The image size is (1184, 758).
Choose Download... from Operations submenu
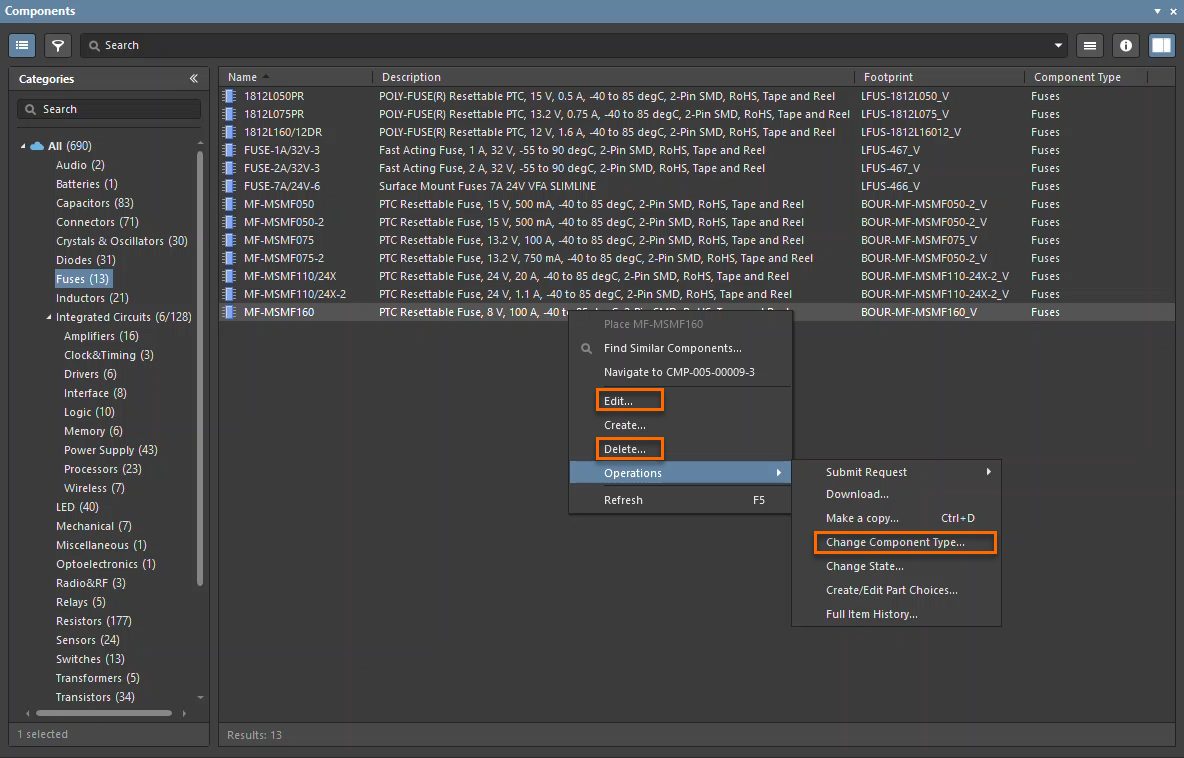click(x=896, y=495)
